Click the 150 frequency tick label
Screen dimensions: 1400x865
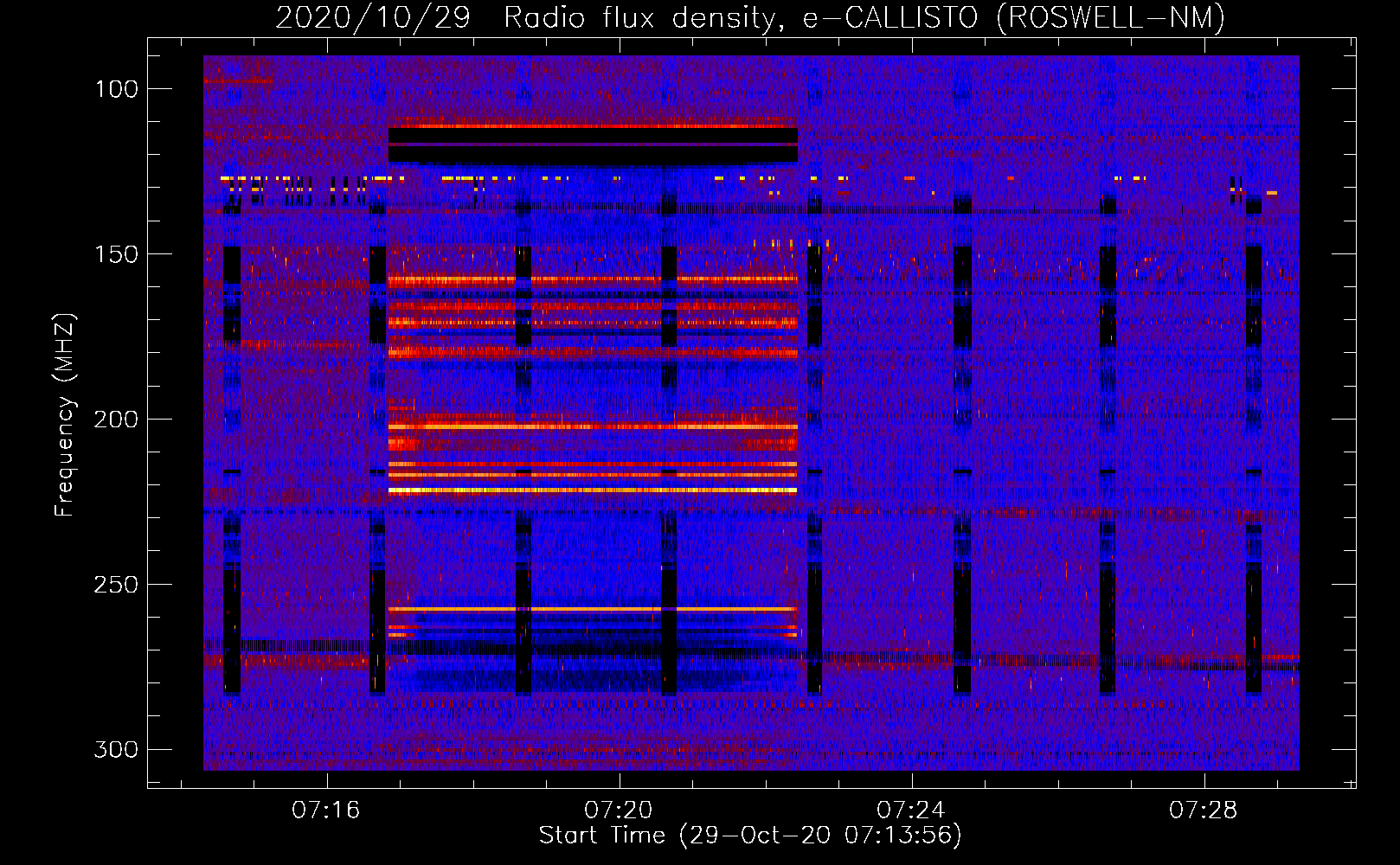[x=117, y=254]
